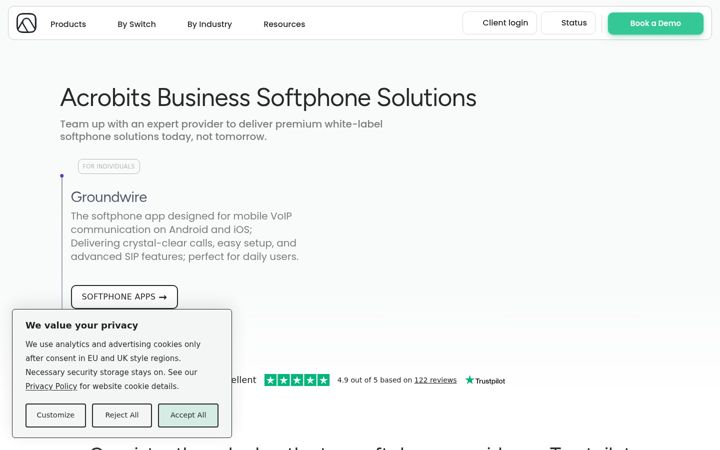Open the Products menu
Screen dimensions: 720x450
pyautogui.click(x=68, y=24)
